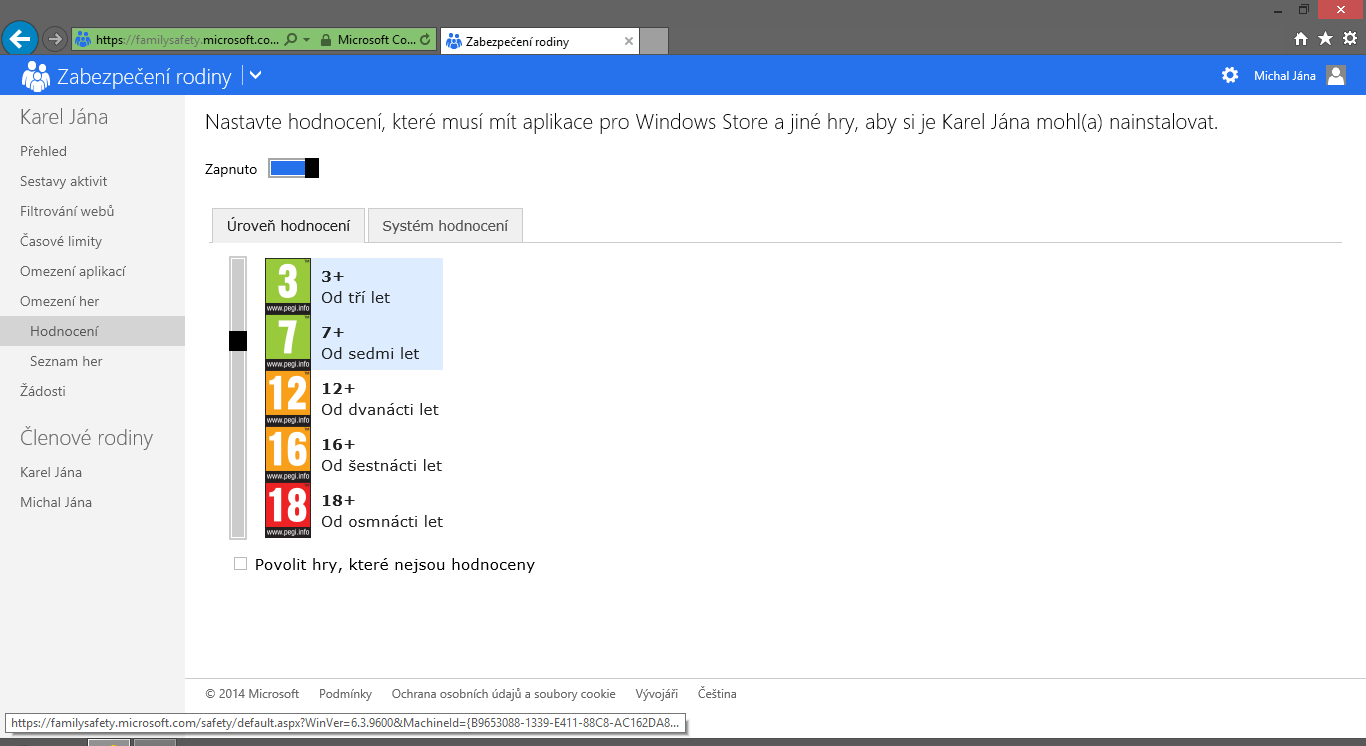
Task: Change language via Čeština footer link
Action: tap(717, 694)
